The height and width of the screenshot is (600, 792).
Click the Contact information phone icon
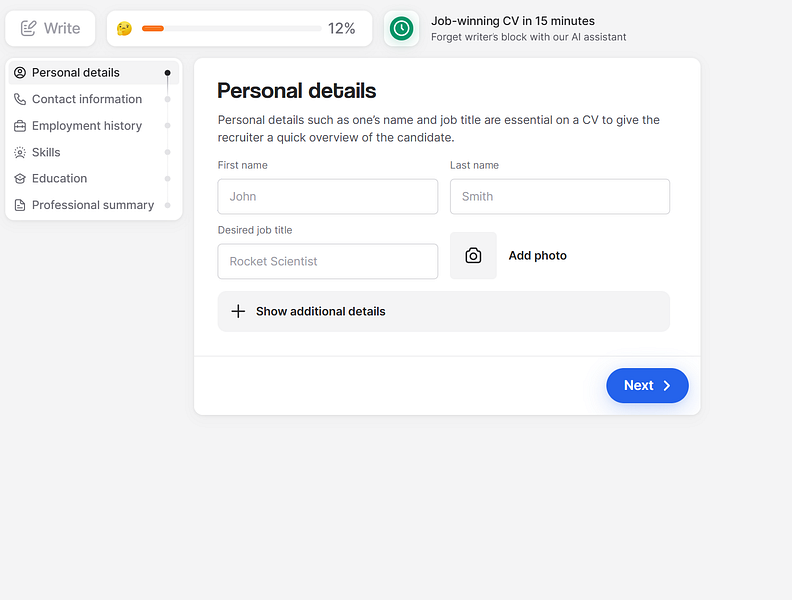pyautogui.click(x=20, y=99)
